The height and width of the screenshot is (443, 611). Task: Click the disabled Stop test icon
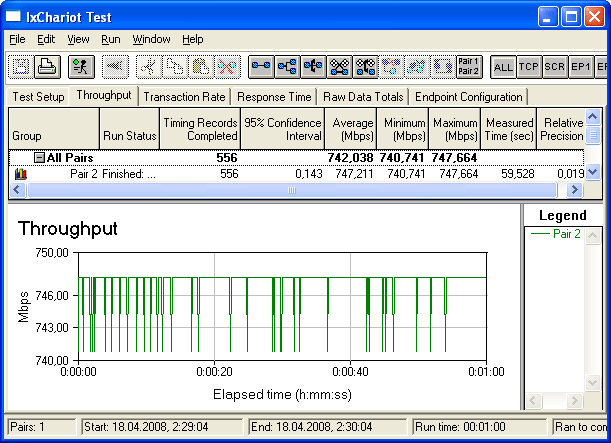(x=115, y=67)
